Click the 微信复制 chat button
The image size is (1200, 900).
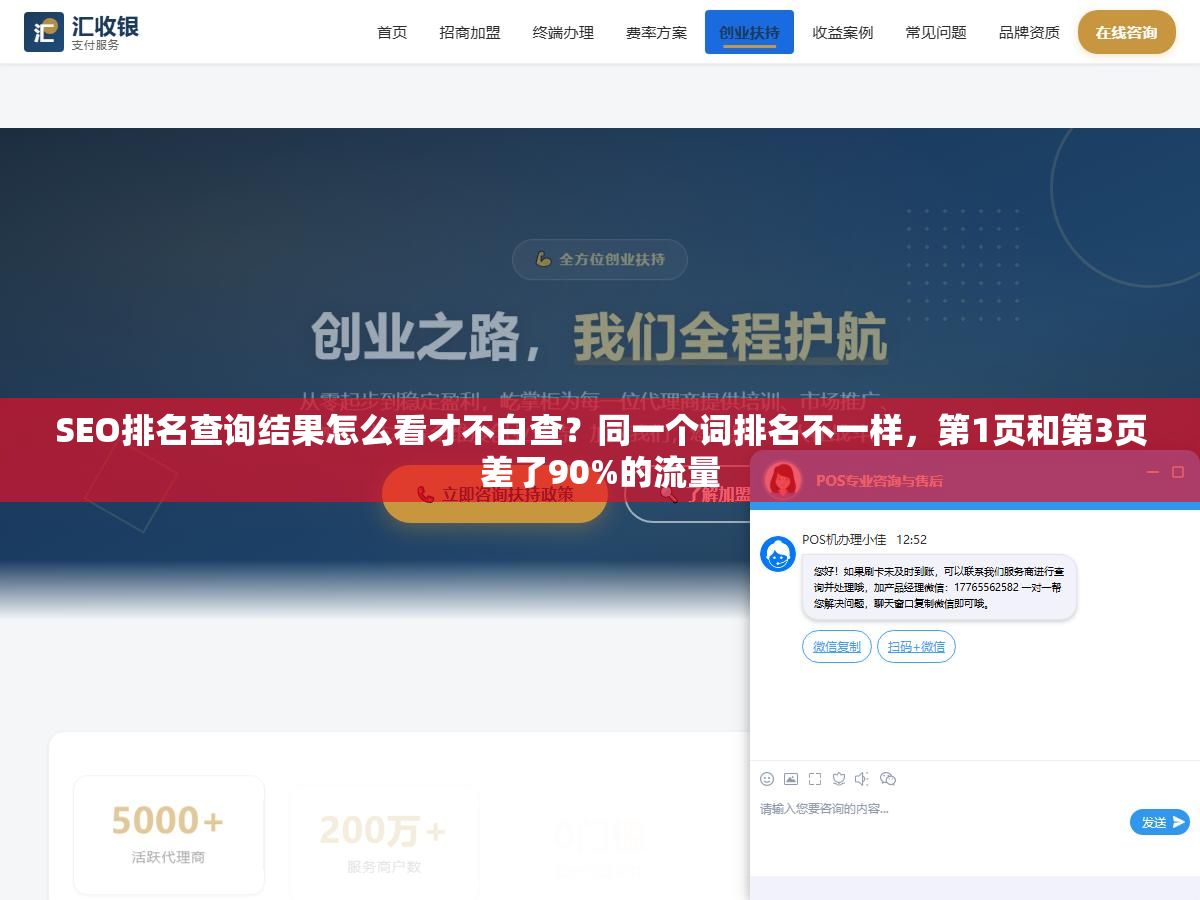[x=837, y=647]
